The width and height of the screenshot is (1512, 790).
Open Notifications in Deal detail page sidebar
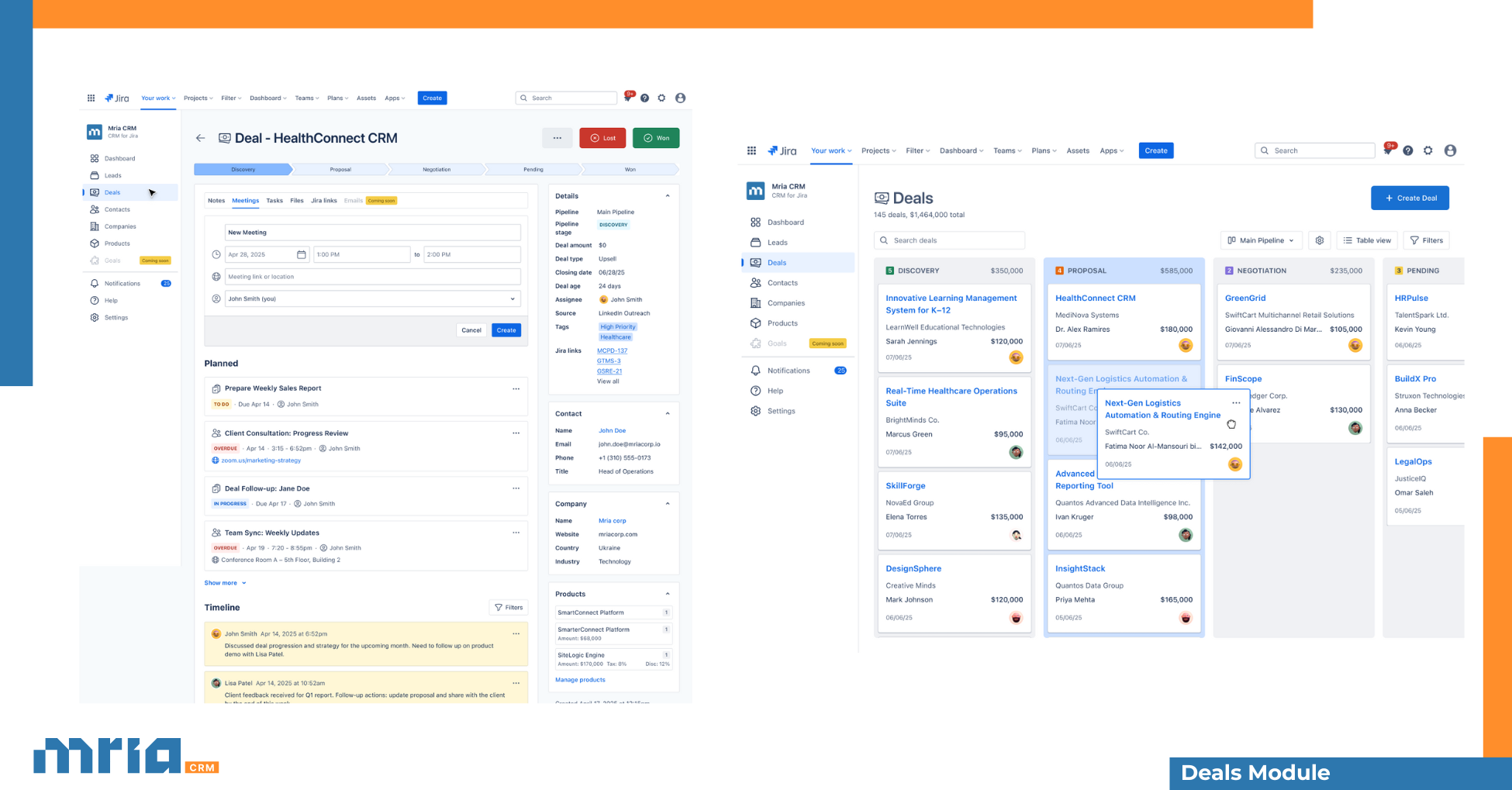pyautogui.click(x=123, y=284)
